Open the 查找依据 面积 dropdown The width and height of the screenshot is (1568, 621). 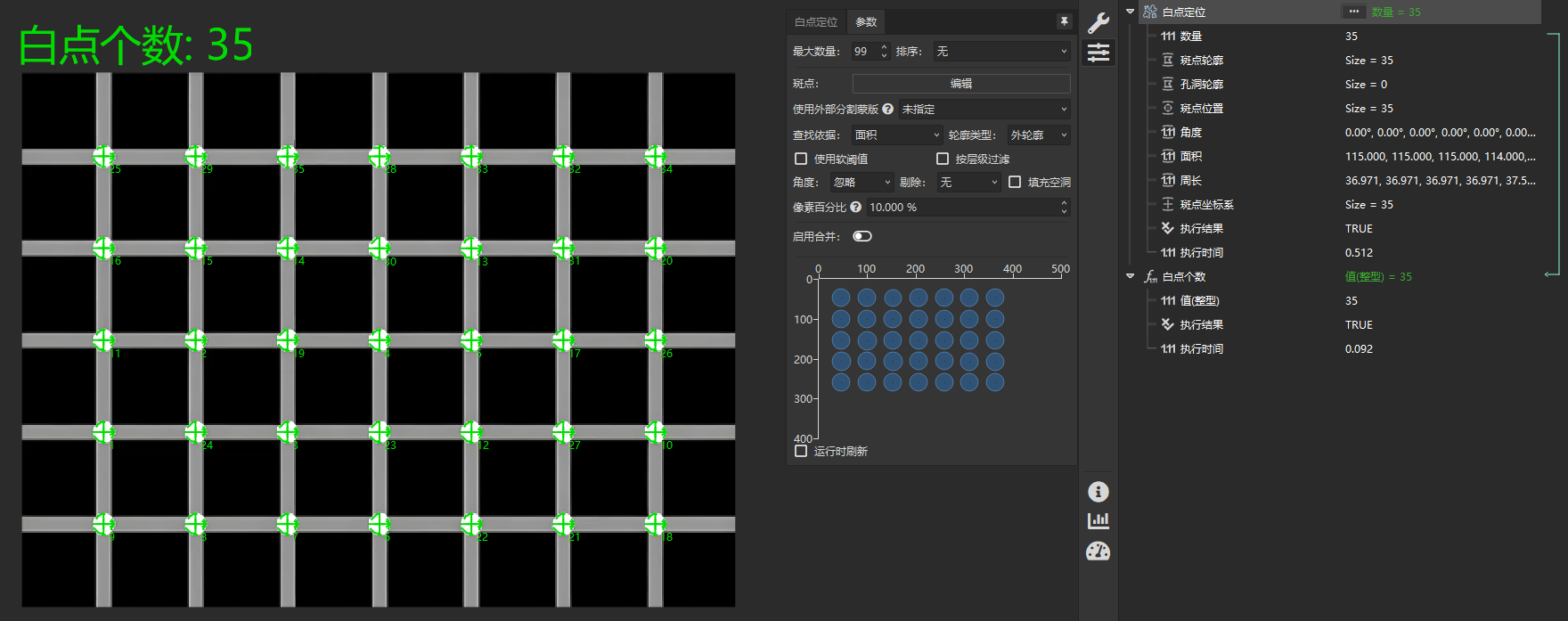click(897, 135)
